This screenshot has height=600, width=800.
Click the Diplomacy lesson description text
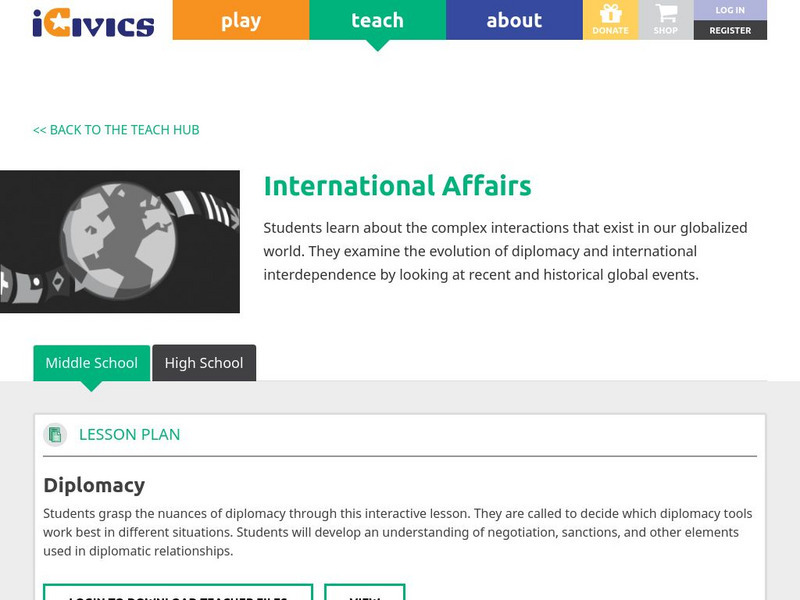pos(398,532)
